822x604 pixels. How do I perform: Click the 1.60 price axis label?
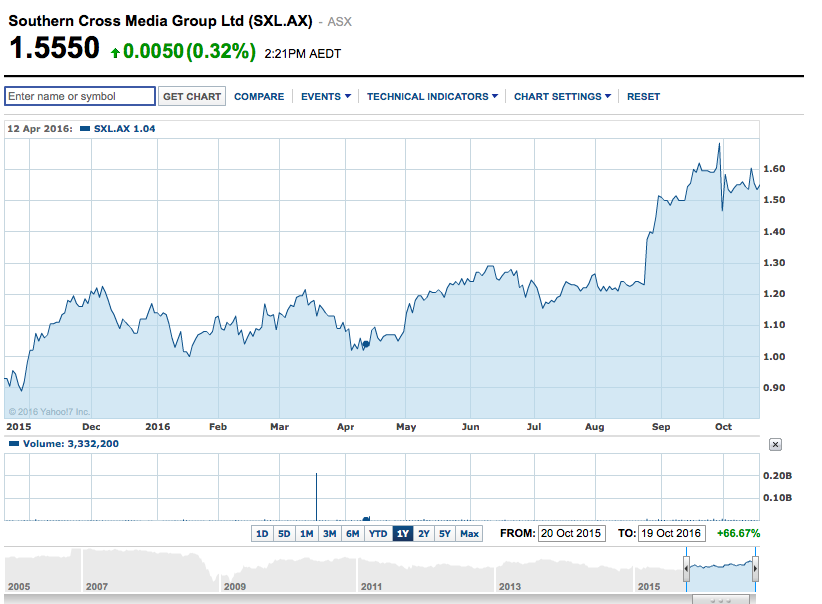coord(774,169)
